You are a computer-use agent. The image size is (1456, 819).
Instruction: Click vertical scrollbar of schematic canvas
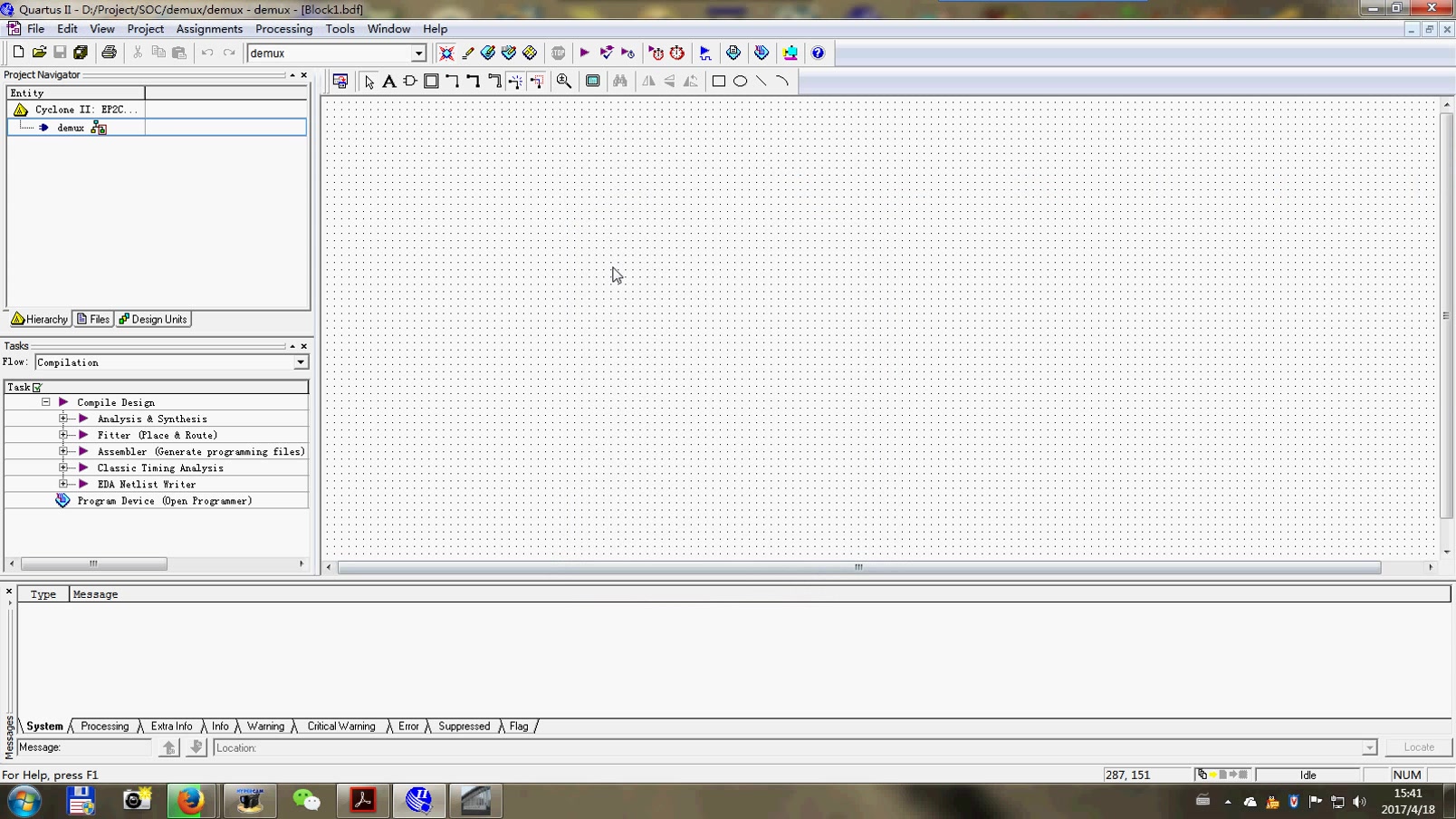click(1446, 316)
